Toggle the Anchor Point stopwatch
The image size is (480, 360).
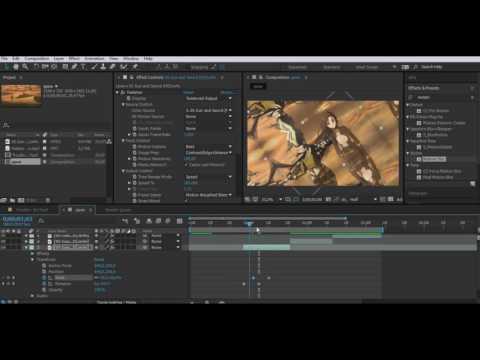pyautogui.click(x=44, y=266)
